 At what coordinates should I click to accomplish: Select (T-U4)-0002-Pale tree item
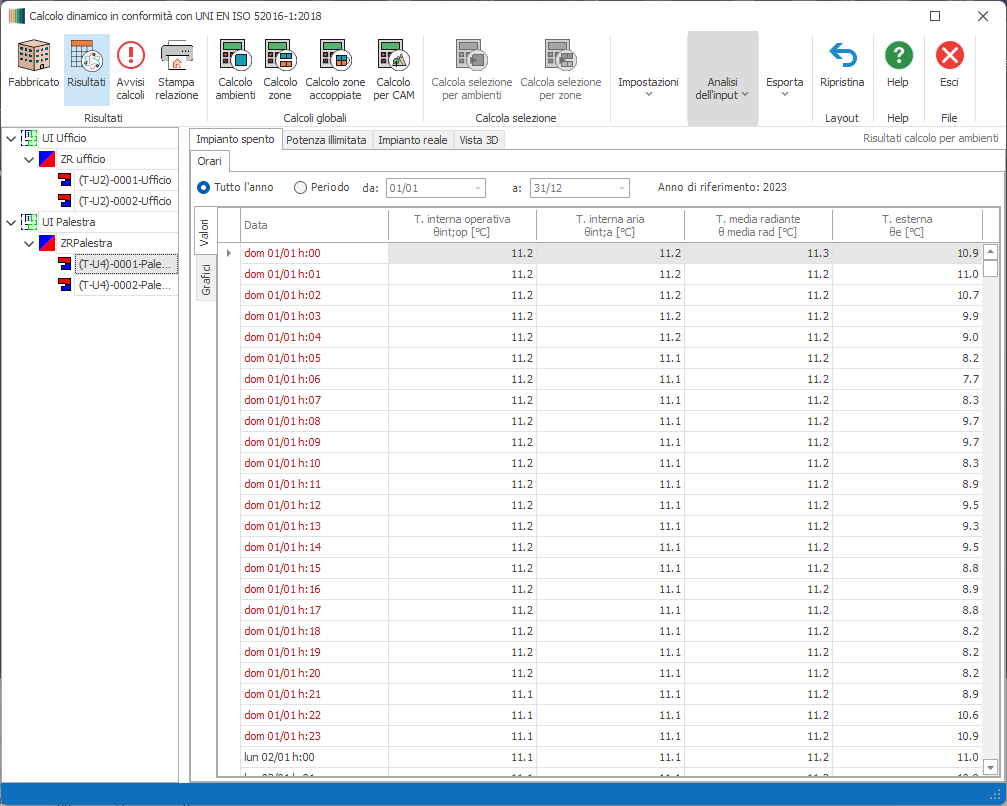point(125,285)
